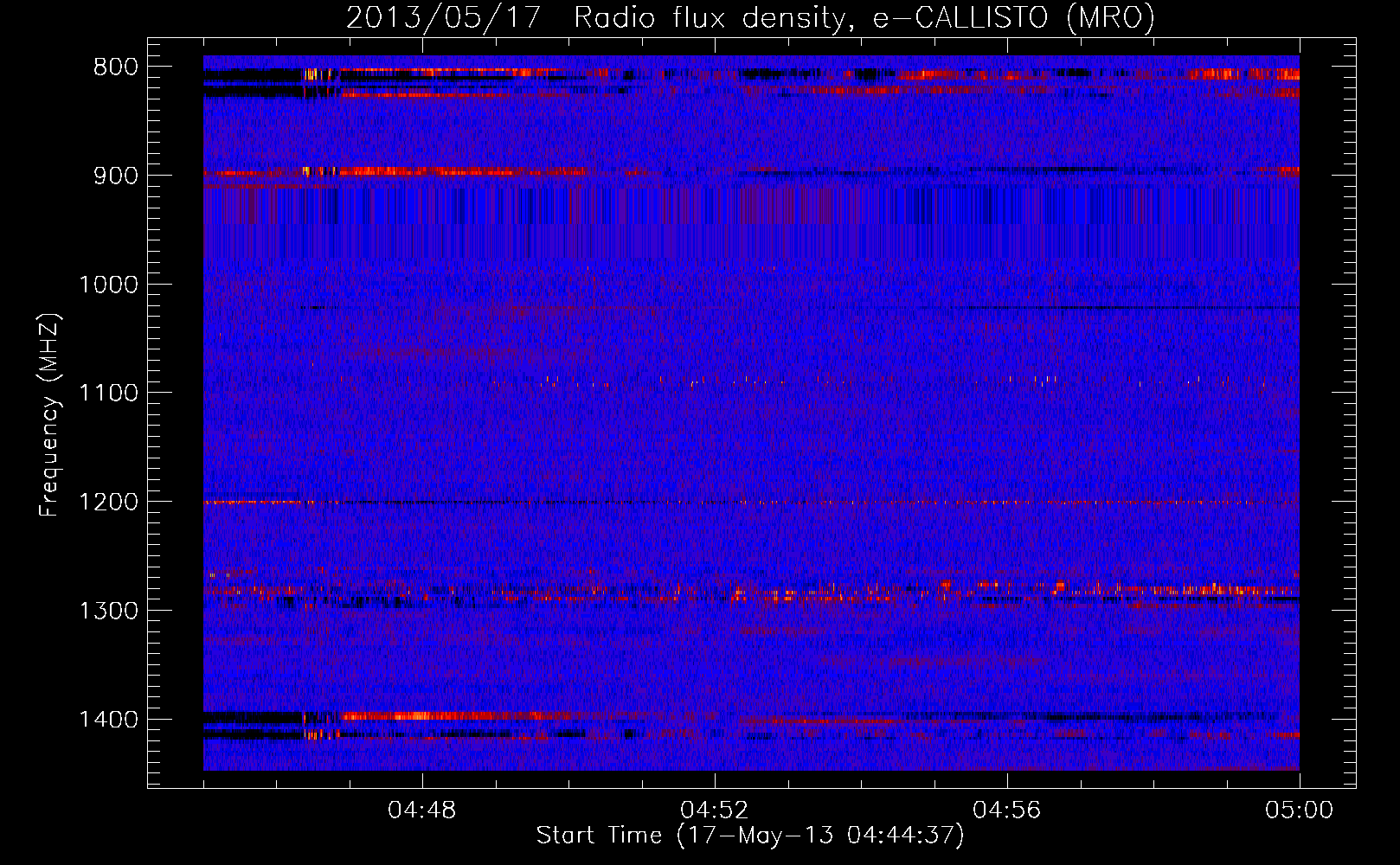
Task: Select the 1000 frequency tick label
Action: click(108, 285)
